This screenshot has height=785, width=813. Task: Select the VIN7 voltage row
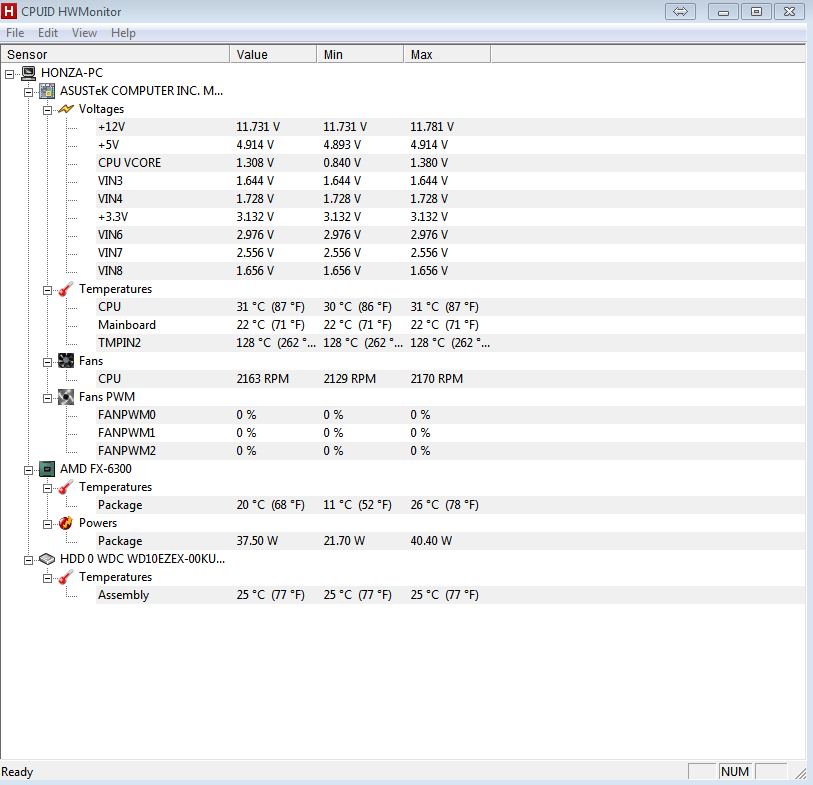click(x=450, y=253)
